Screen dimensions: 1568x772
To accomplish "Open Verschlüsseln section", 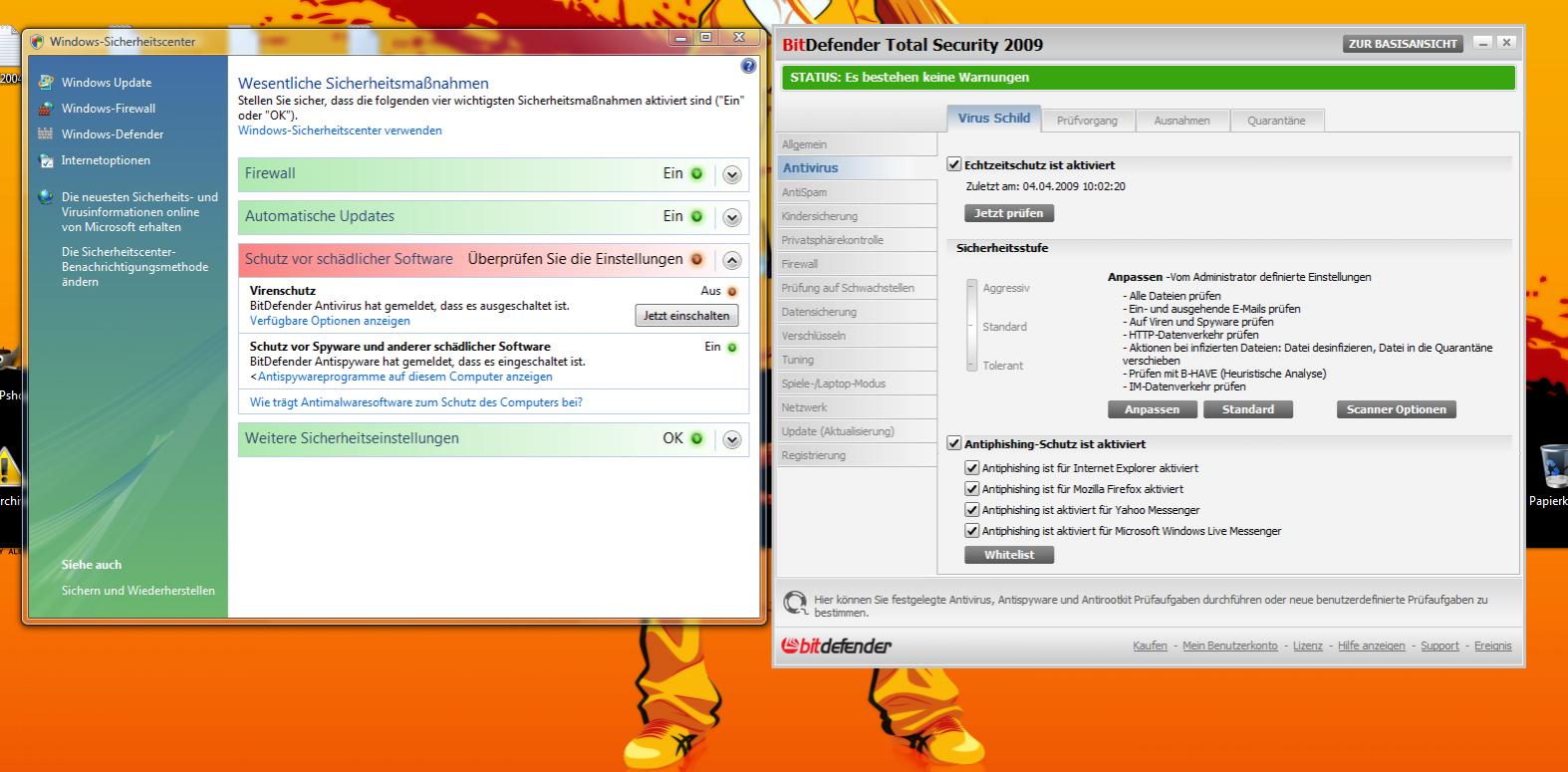I will click(857, 336).
